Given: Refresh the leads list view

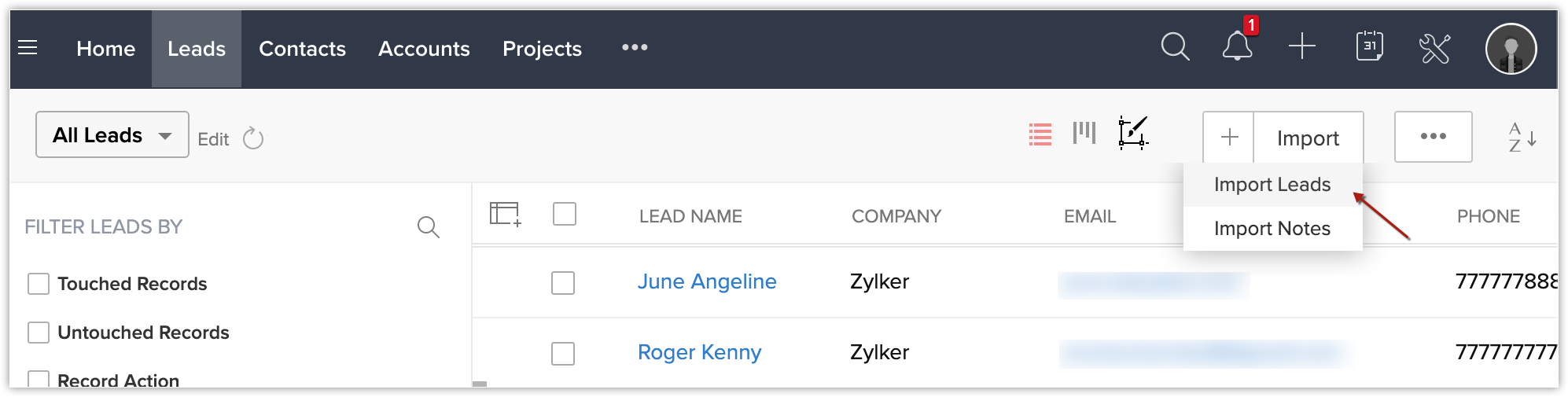Looking at the screenshot, I should click(x=253, y=139).
